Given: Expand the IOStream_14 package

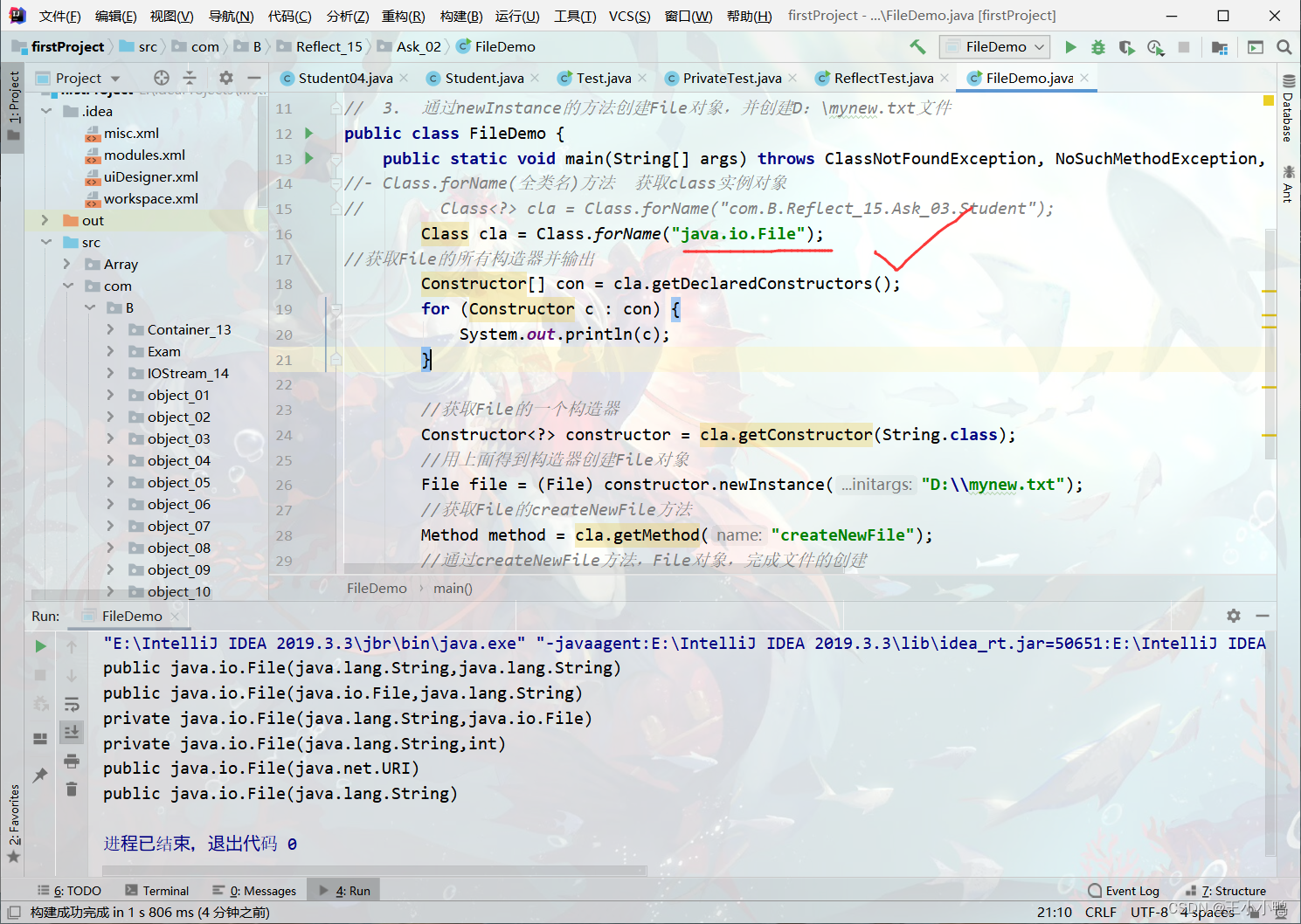Looking at the screenshot, I should [x=111, y=373].
